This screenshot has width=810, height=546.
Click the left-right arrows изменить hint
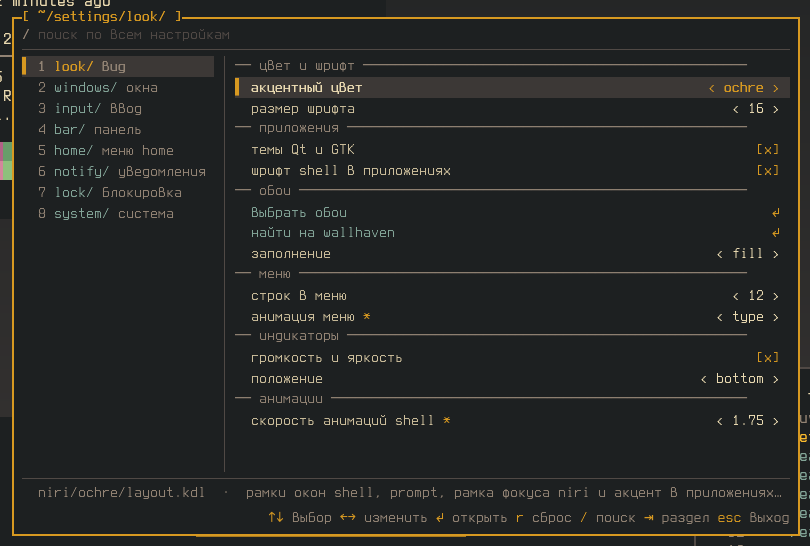(x=383, y=518)
